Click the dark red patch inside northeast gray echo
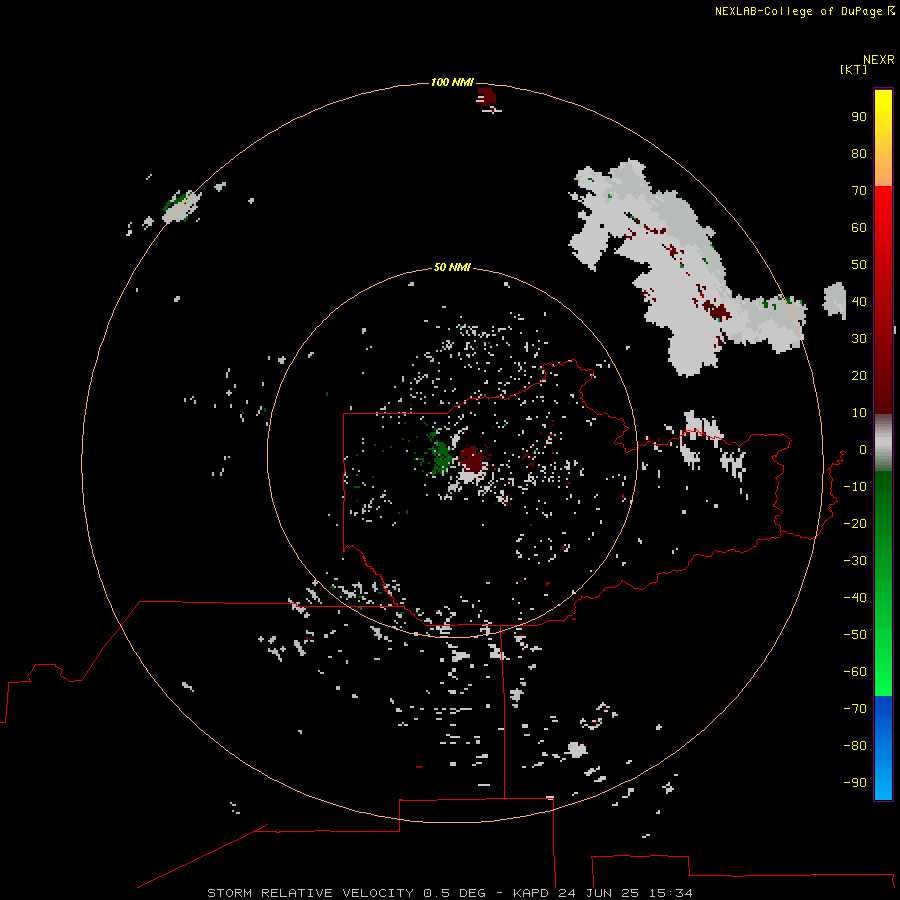The width and height of the screenshot is (900, 900). point(717,311)
